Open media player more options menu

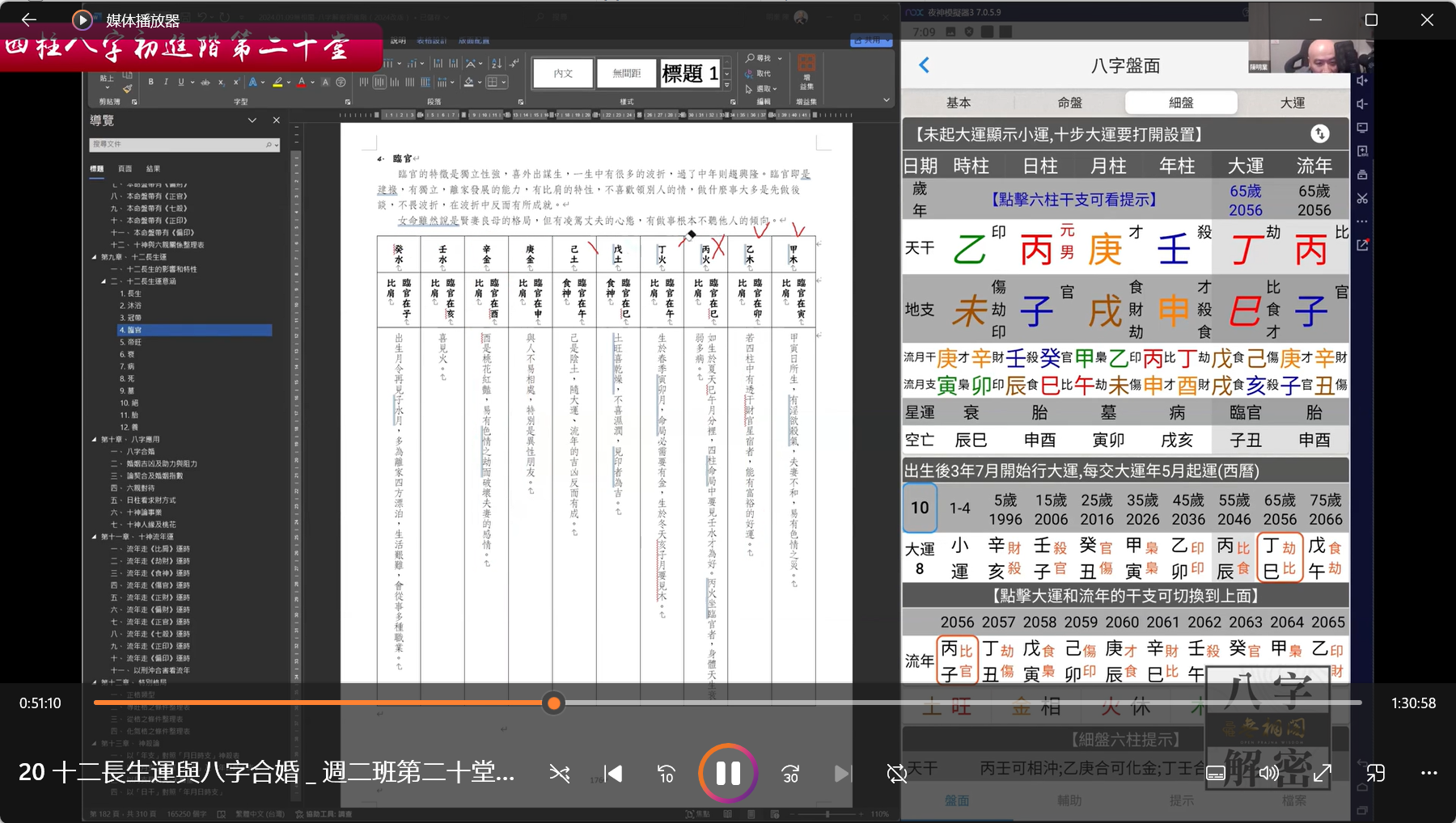[x=1429, y=774]
